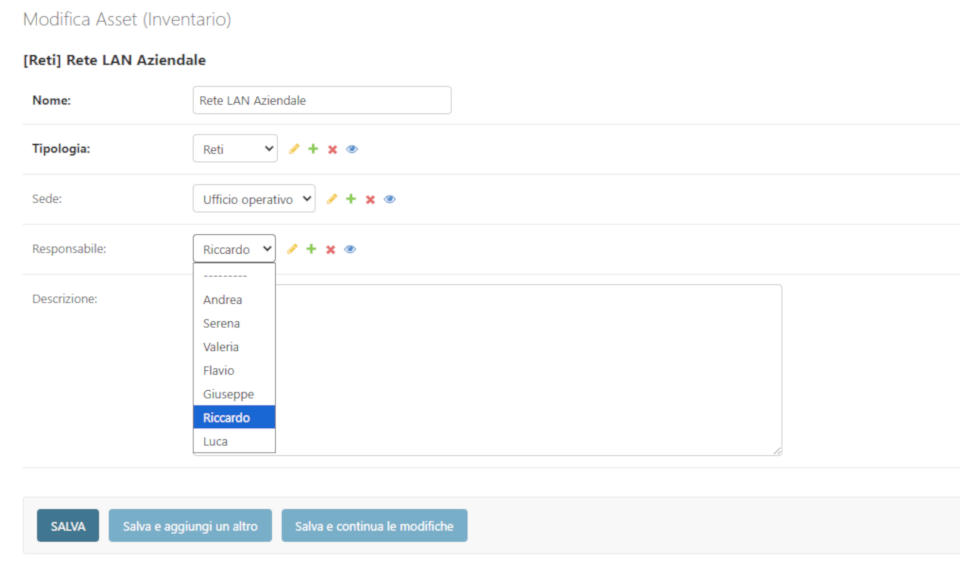View selected Tipologia with the eye icon
Screen dimensions: 960x575
(x=352, y=149)
